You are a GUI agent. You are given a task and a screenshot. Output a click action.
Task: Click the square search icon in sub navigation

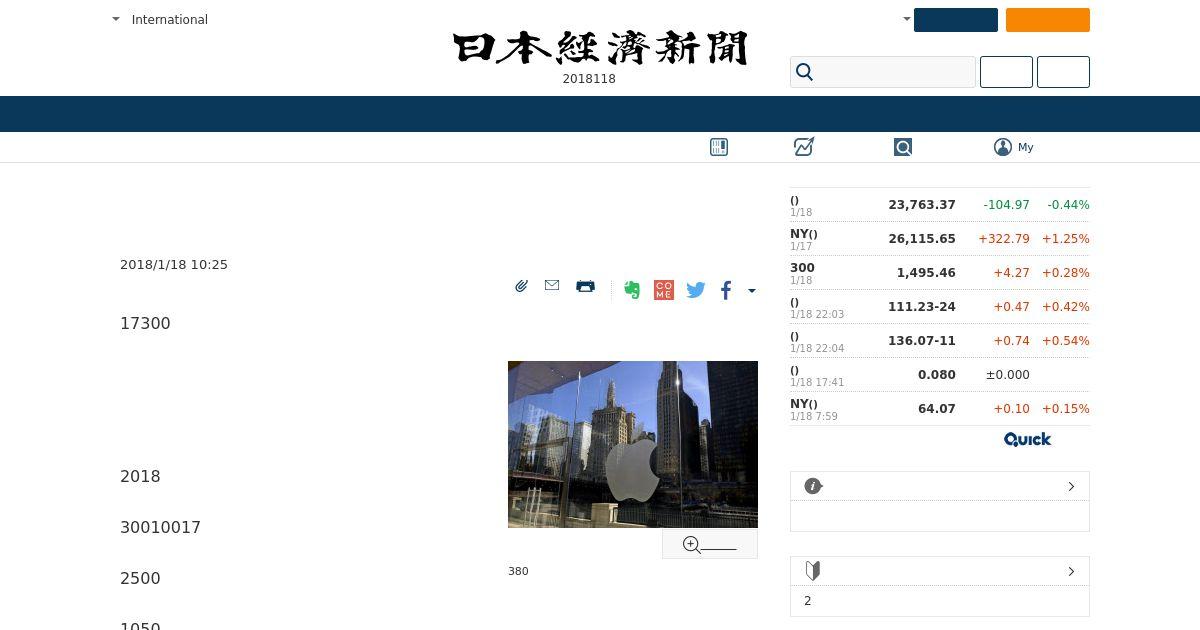coord(903,147)
